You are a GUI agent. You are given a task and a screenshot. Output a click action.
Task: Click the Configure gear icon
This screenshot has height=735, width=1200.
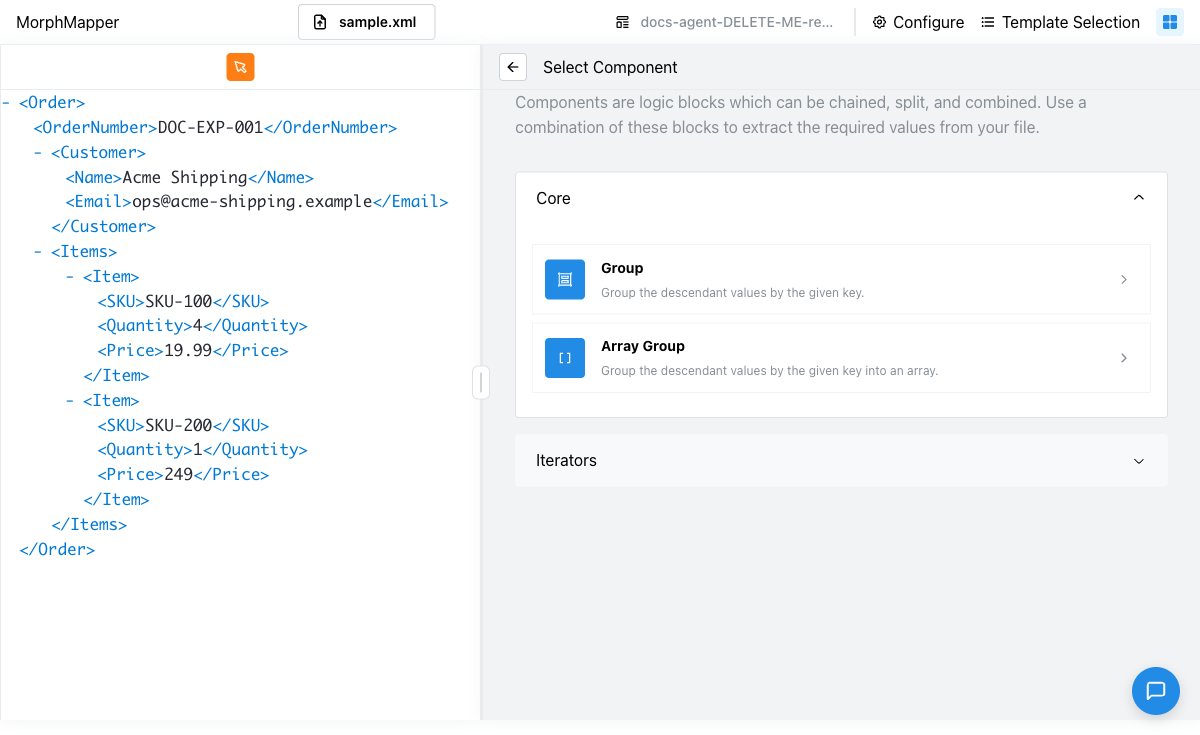(880, 22)
